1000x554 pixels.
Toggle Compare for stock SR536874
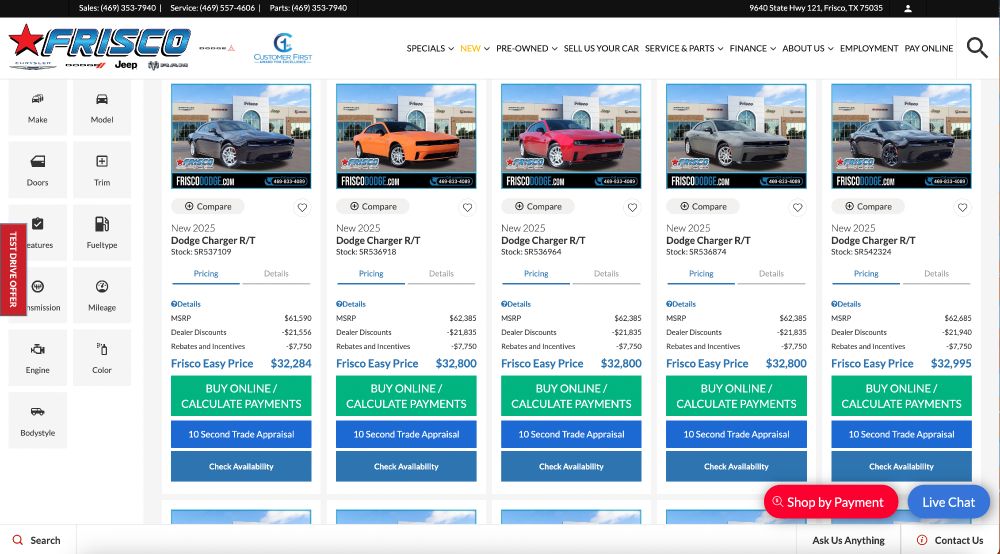703,207
